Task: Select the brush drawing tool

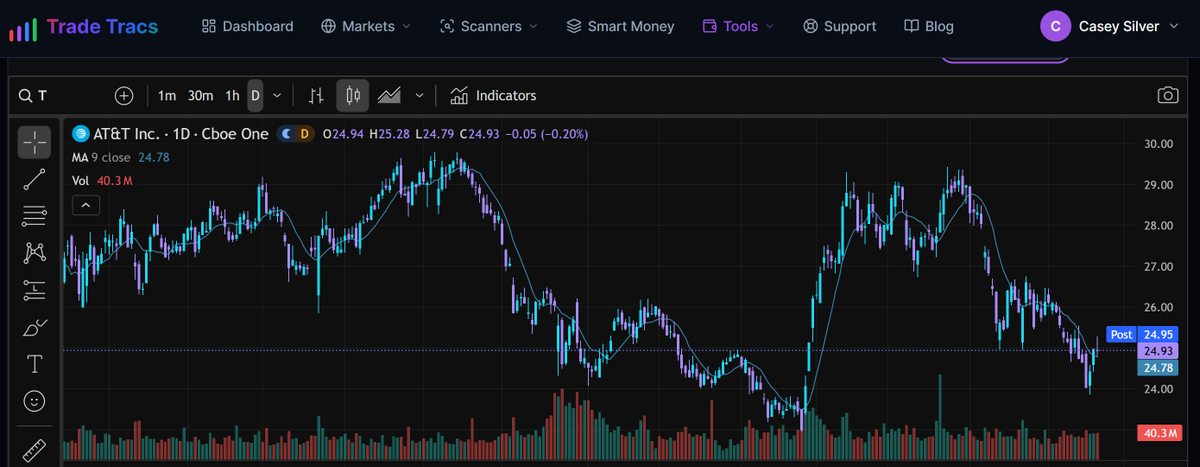Action: [x=34, y=327]
